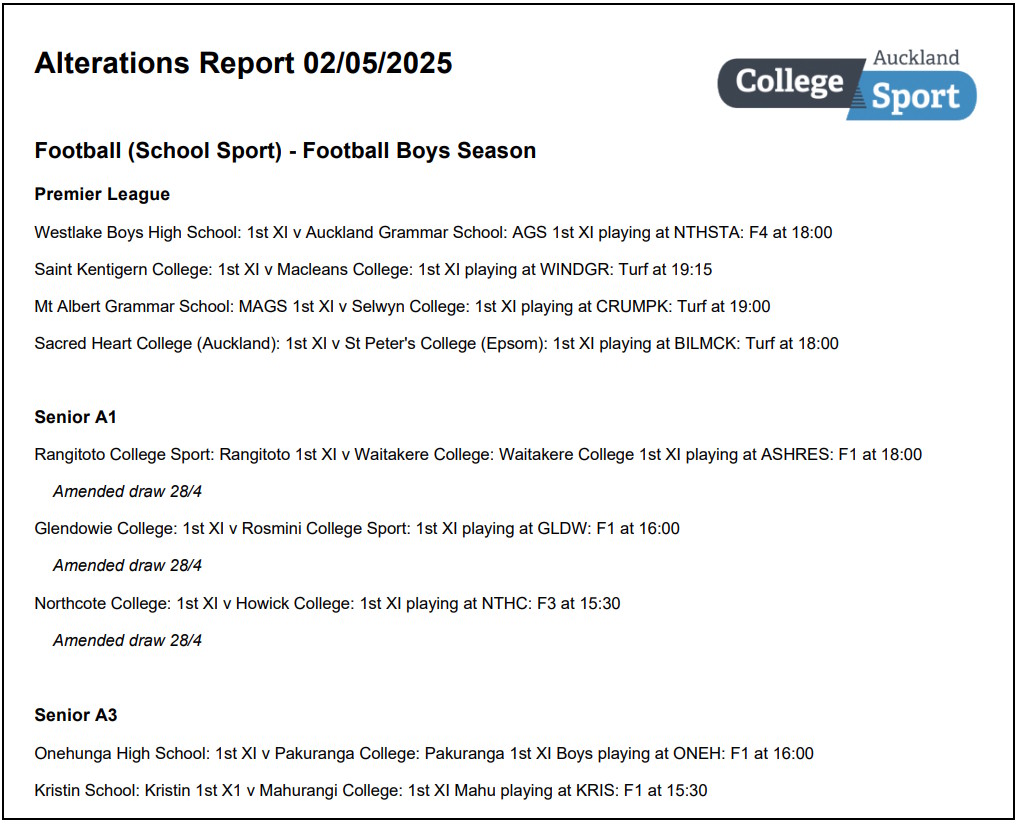The width and height of the screenshot is (1019, 824).
Task: Click the Saint Kentigern v Macleans College fixture
Action: (373, 270)
